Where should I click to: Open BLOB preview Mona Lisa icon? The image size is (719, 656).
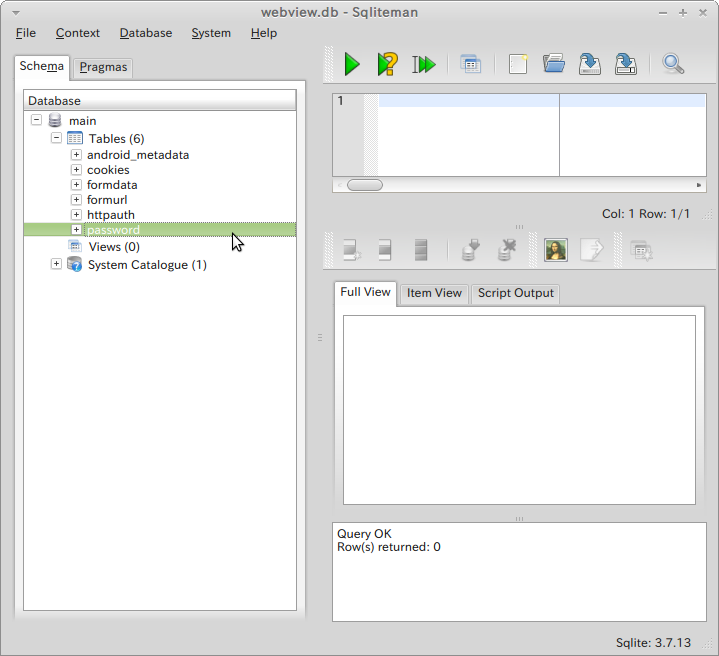coord(556,250)
